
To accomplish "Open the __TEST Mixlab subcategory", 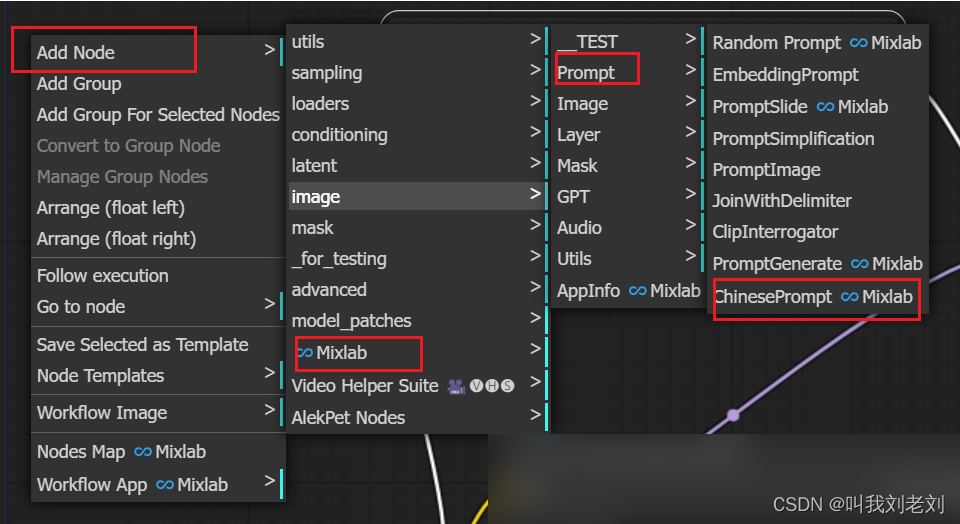I will pos(628,42).
